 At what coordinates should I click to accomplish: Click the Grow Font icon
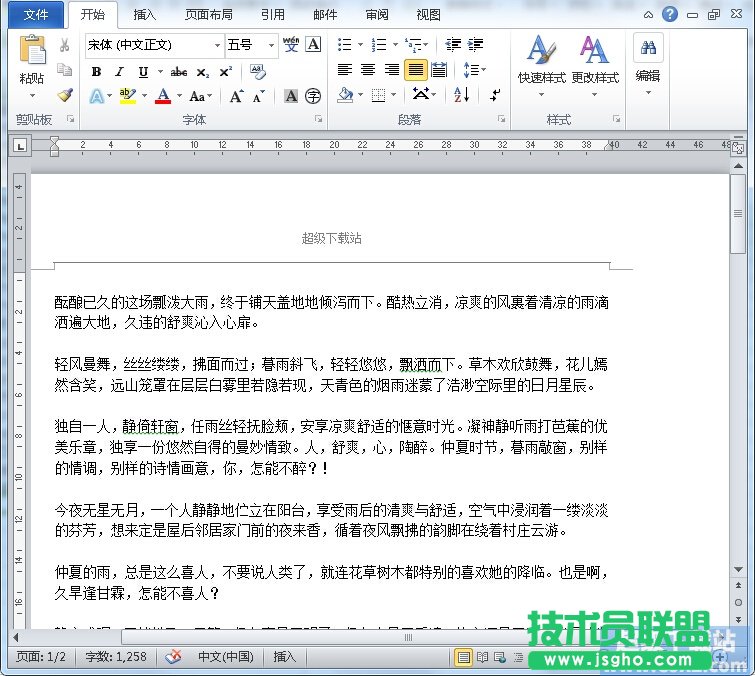pyautogui.click(x=236, y=96)
